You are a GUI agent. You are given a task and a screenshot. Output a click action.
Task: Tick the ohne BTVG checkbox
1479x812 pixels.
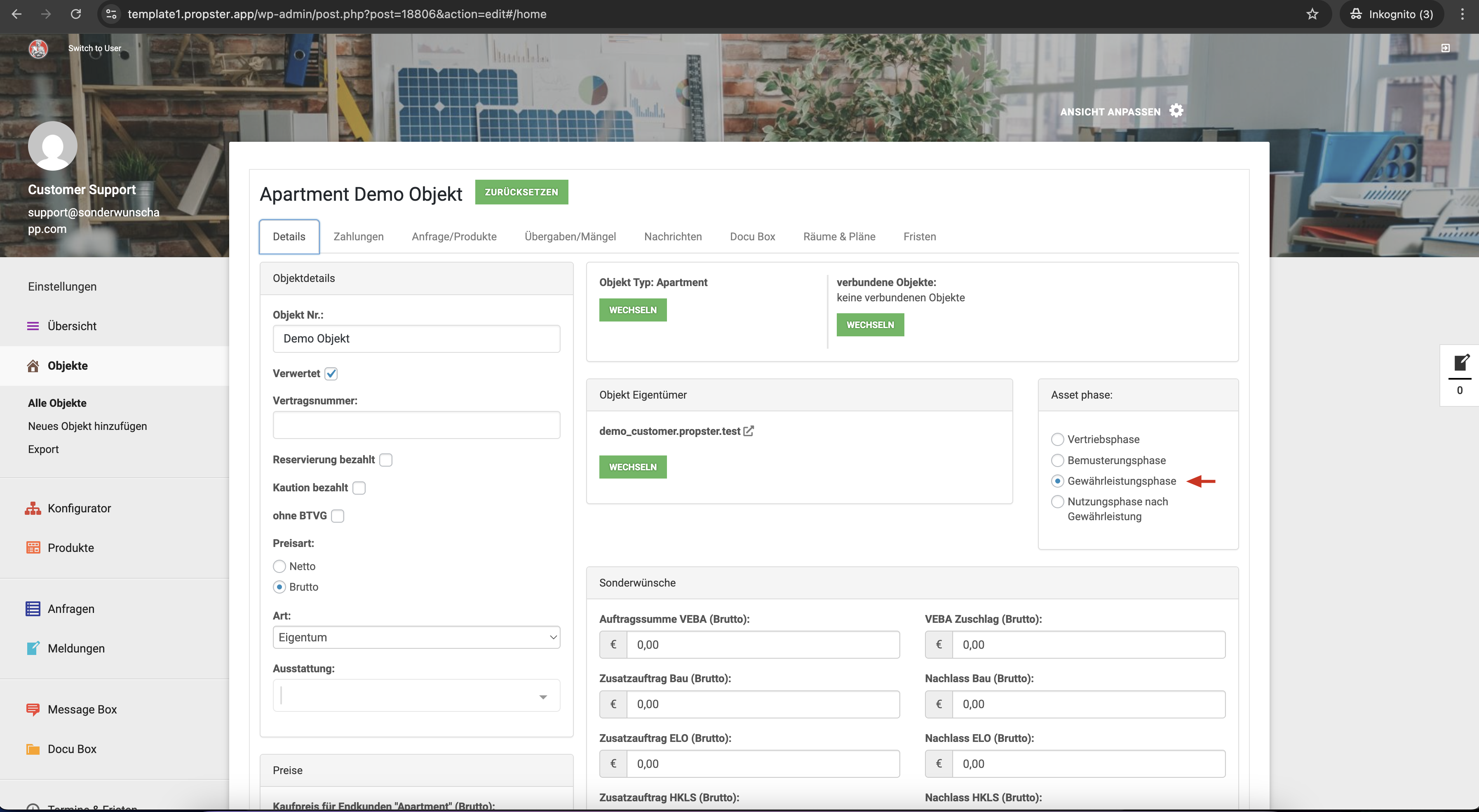(338, 516)
